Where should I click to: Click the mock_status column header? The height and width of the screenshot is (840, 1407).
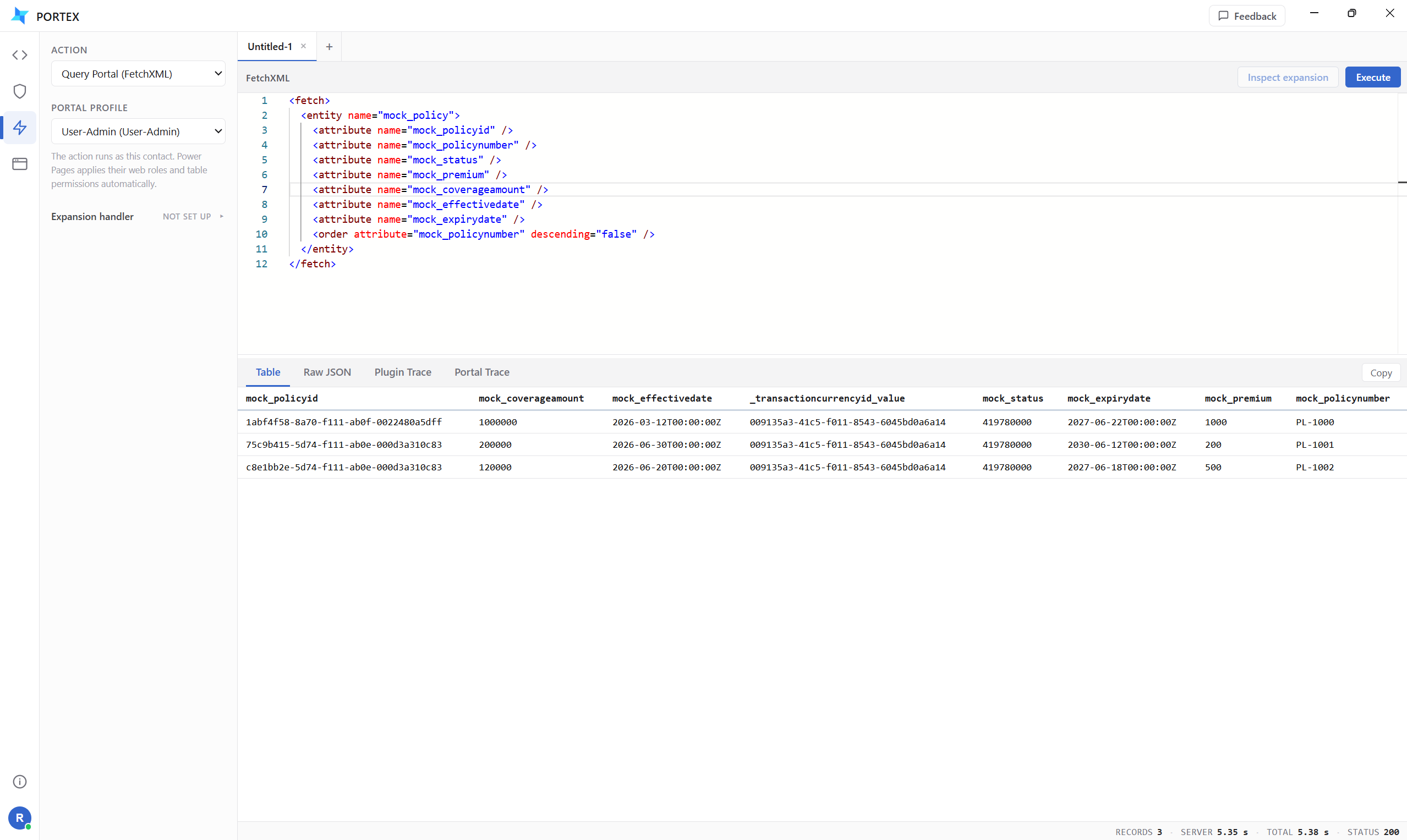coord(1012,398)
